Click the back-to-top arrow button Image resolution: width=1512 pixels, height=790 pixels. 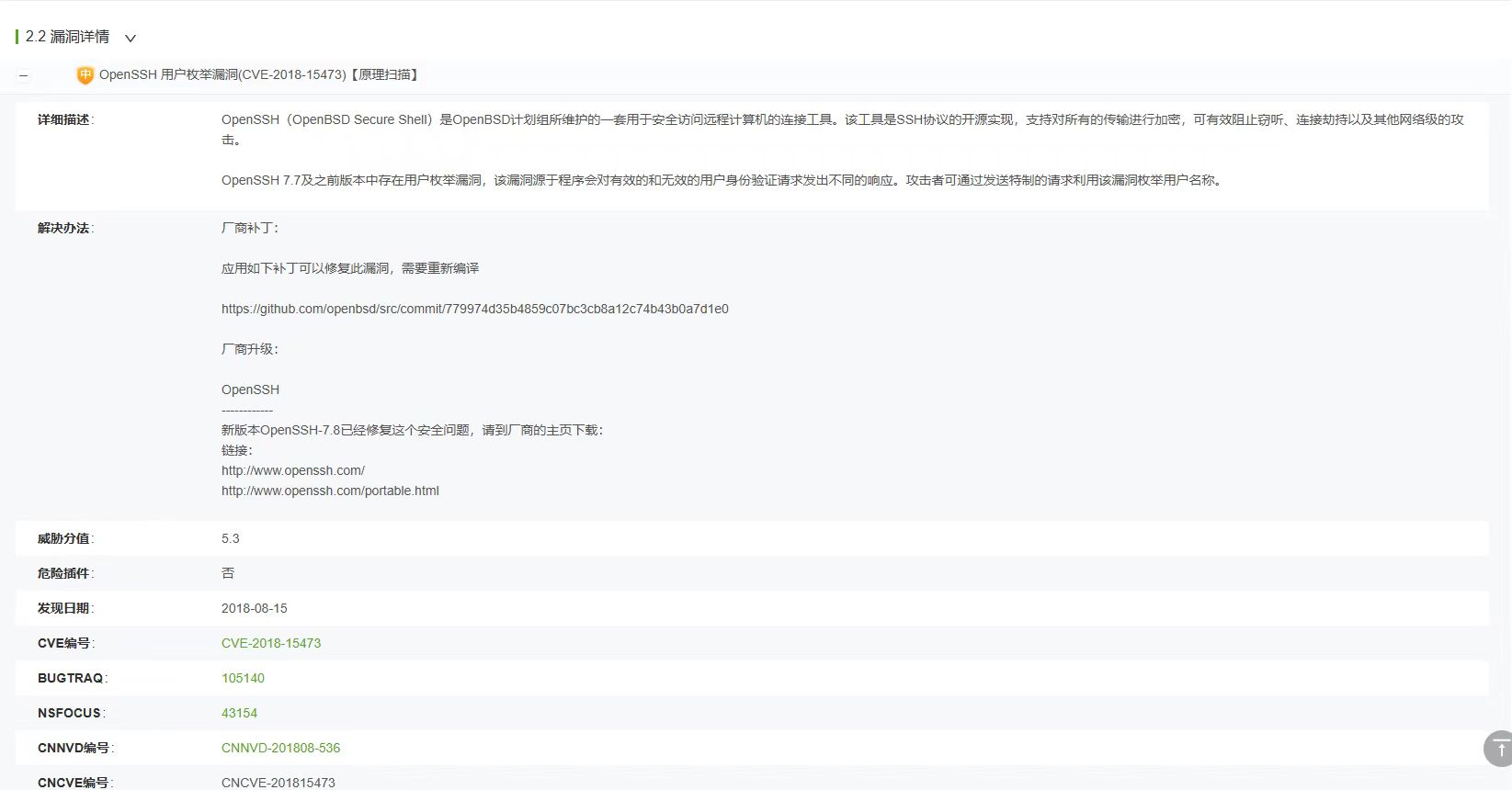[x=1500, y=749]
